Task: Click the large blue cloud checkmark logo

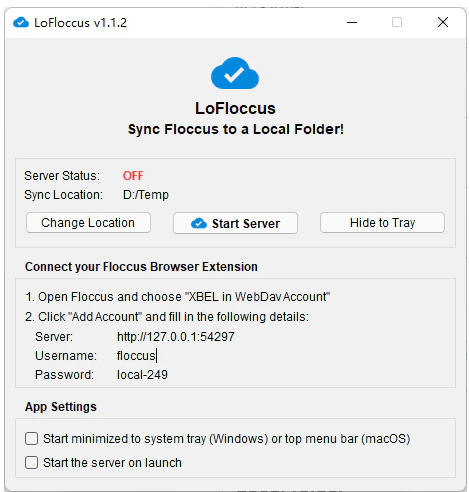Action: coord(235,73)
